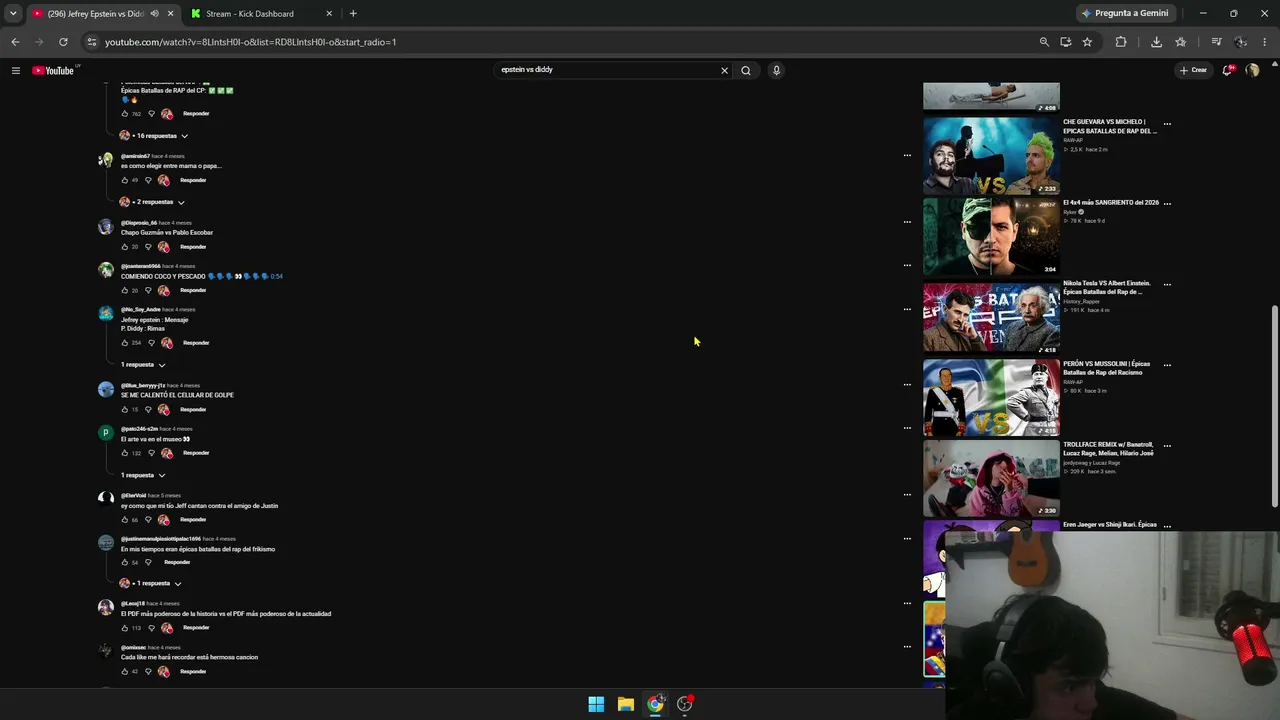This screenshot has height=720, width=1280.
Task: Reload the page in Chrome
Action: [63, 42]
